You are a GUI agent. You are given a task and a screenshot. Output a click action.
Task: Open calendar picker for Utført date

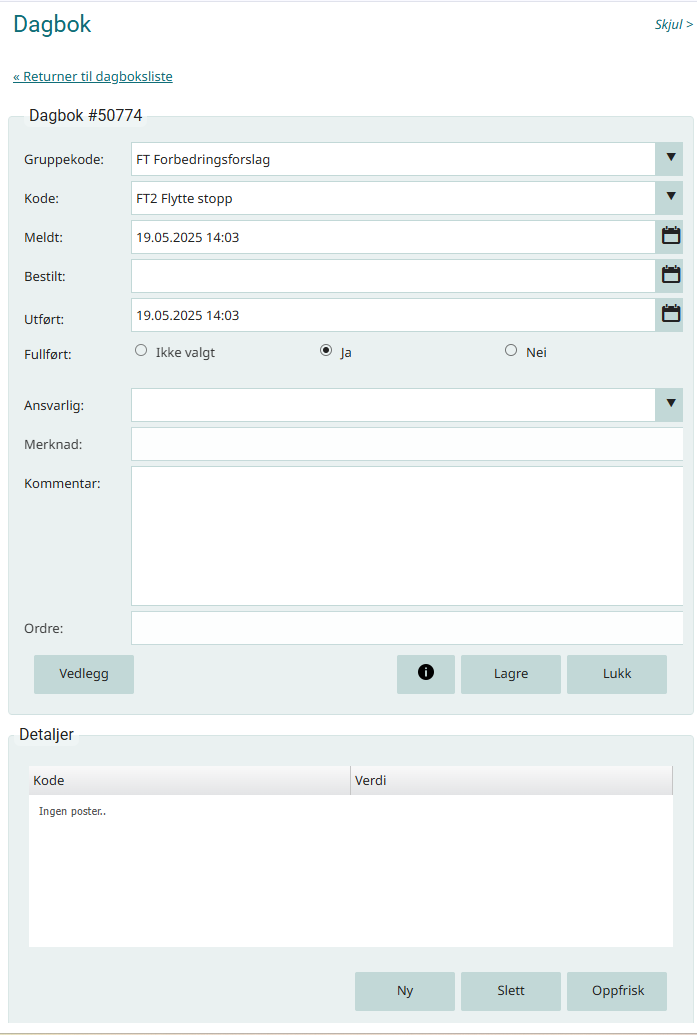(671, 314)
